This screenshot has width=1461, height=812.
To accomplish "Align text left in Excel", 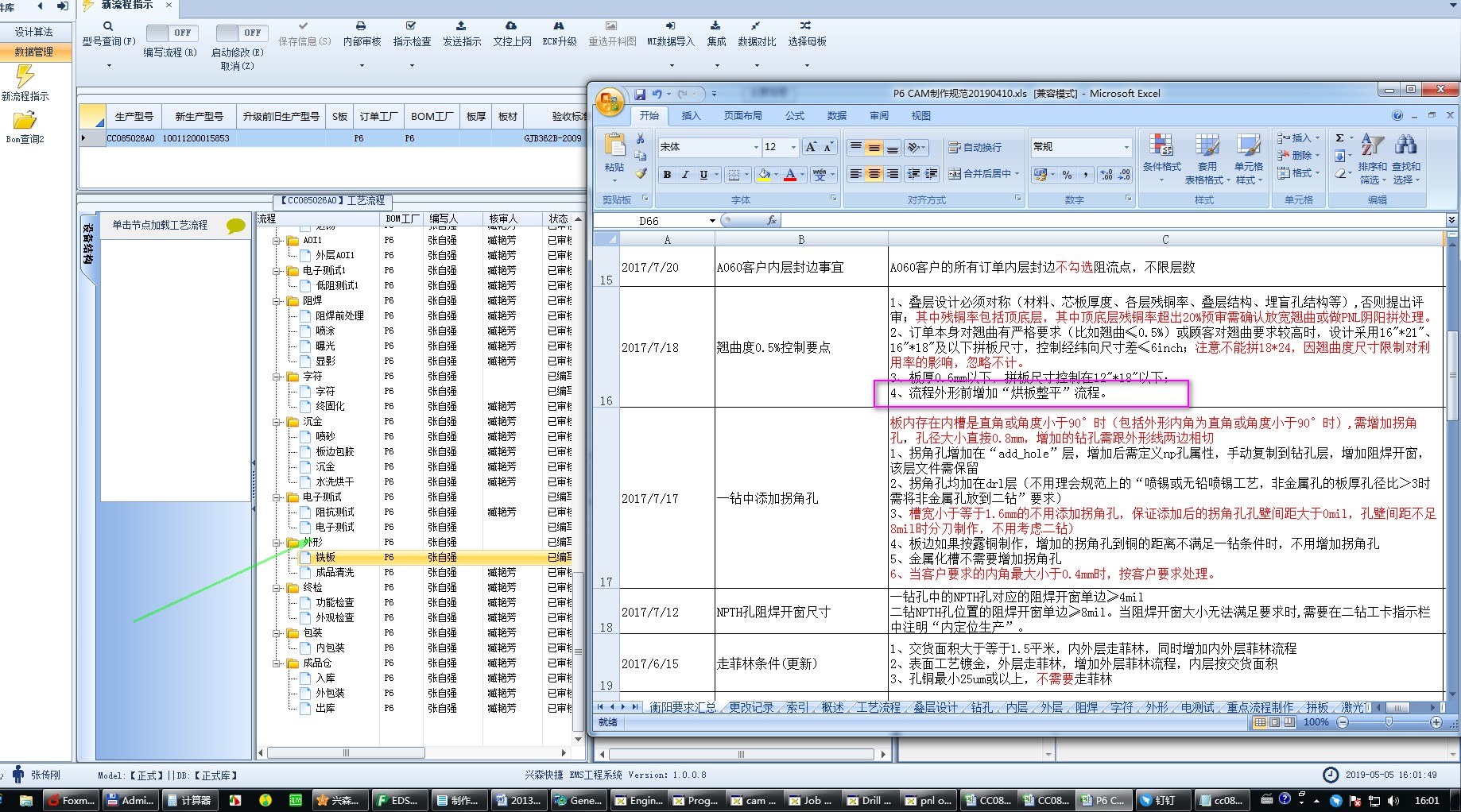I will [856, 174].
